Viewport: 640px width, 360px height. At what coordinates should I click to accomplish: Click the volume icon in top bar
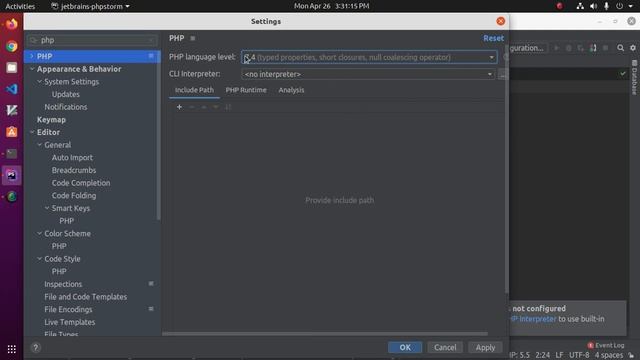pyautogui.click(x=593, y=6)
